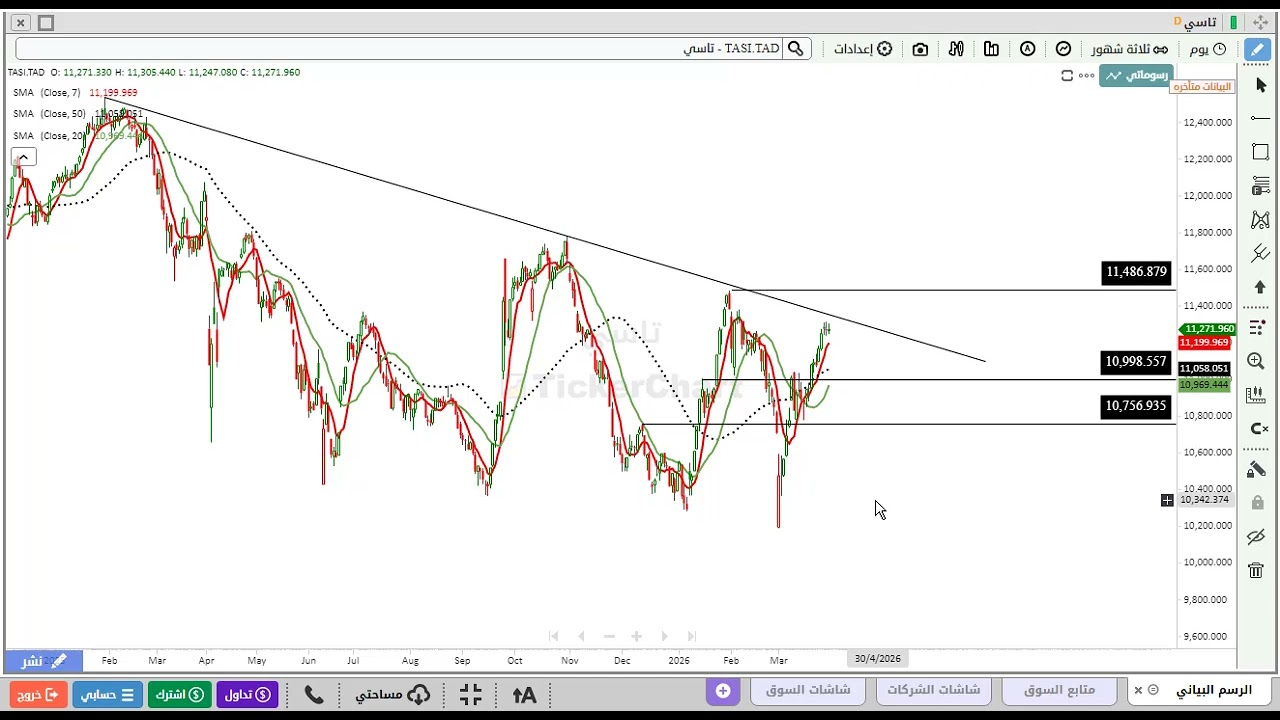This screenshot has height=720, width=1280.
Task: Select the up arrow marker tool
Action: point(1260,287)
